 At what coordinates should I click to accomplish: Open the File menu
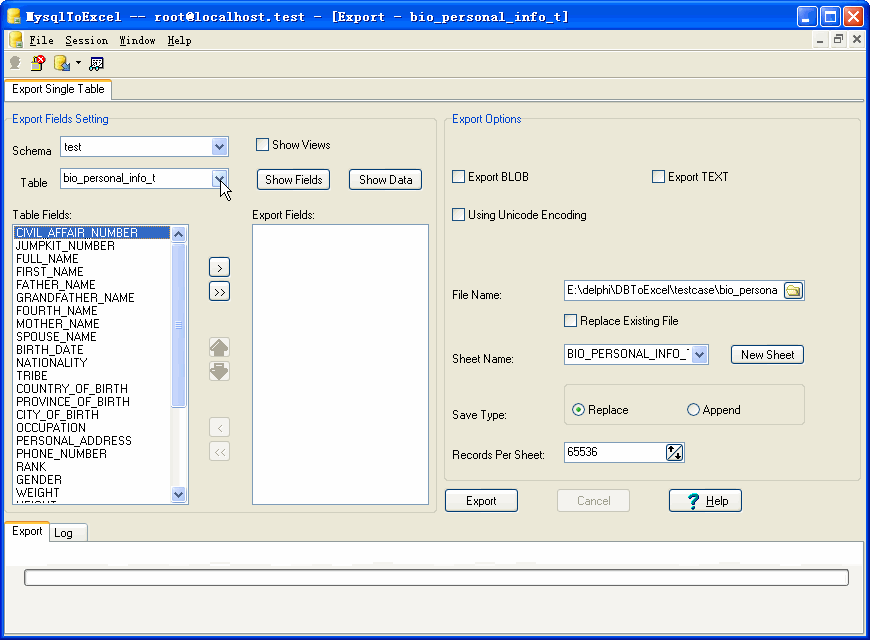pyautogui.click(x=41, y=41)
